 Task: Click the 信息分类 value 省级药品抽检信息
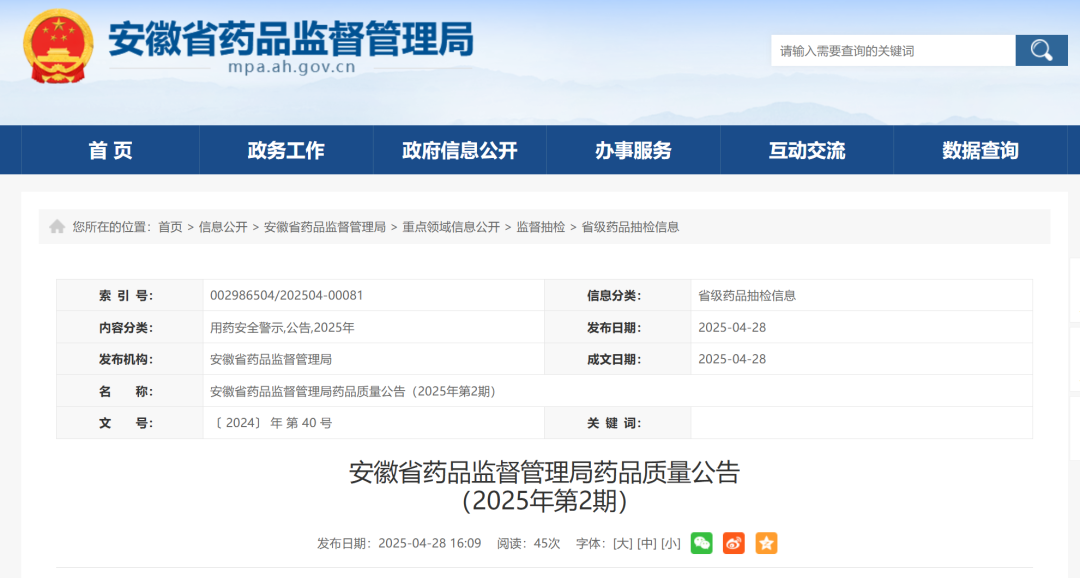(x=747, y=296)
